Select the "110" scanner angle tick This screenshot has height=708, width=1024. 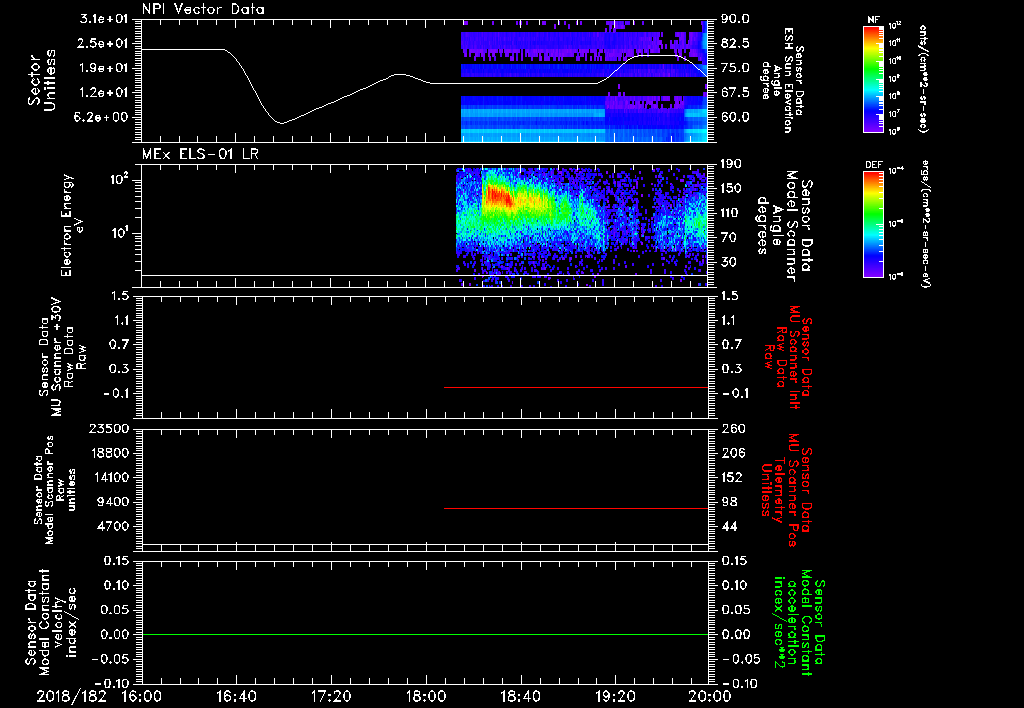[731, 213]
